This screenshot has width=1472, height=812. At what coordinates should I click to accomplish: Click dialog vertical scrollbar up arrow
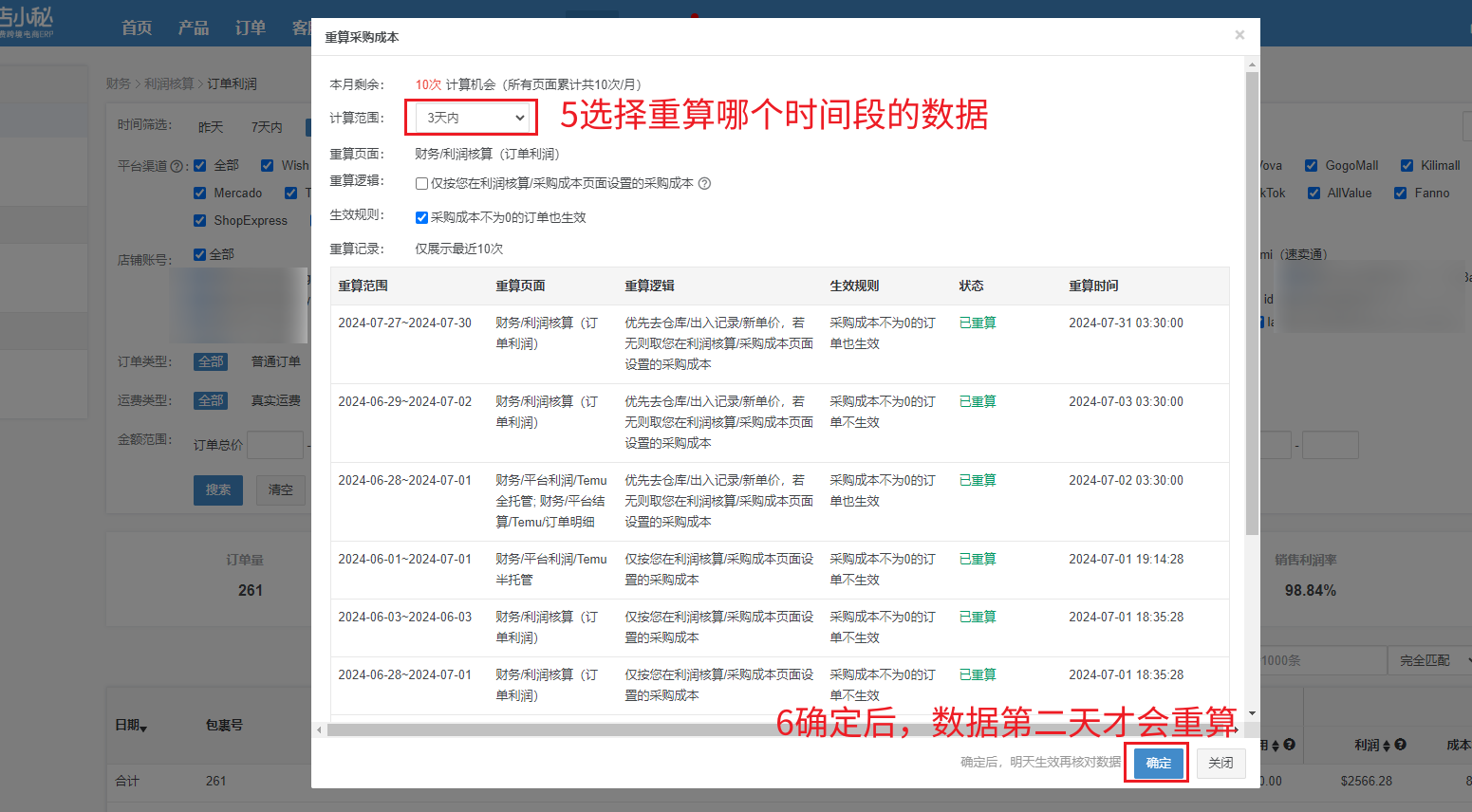(x=1252, y=65)
